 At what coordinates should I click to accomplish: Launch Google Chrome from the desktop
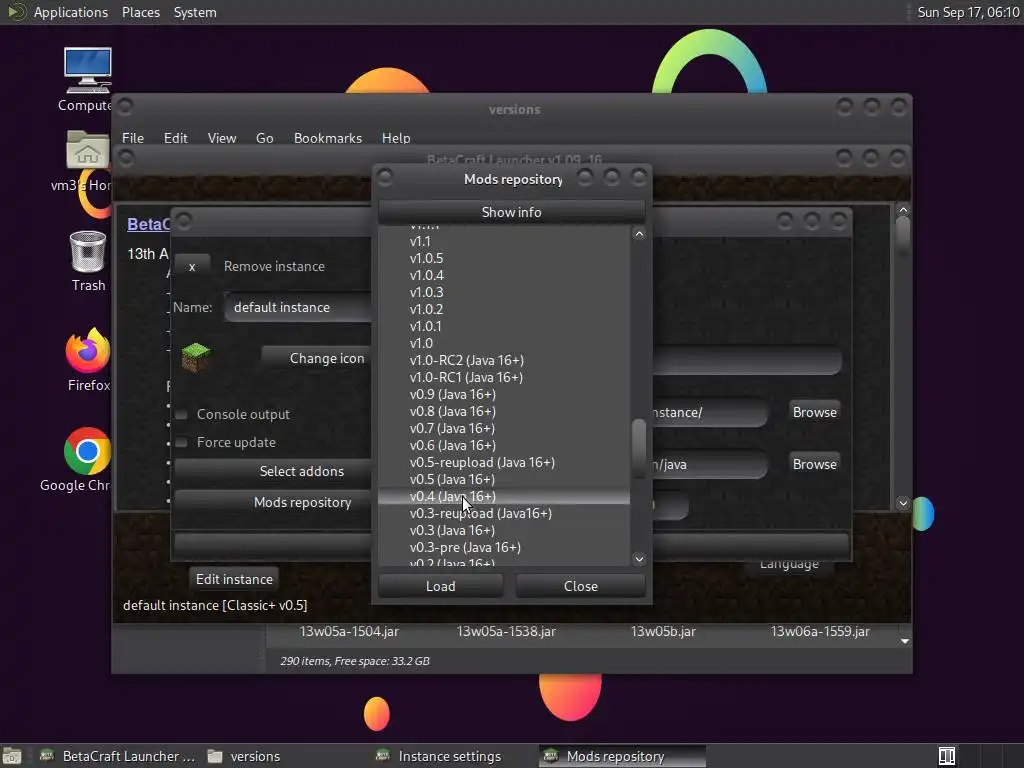(x=87, y=451)
